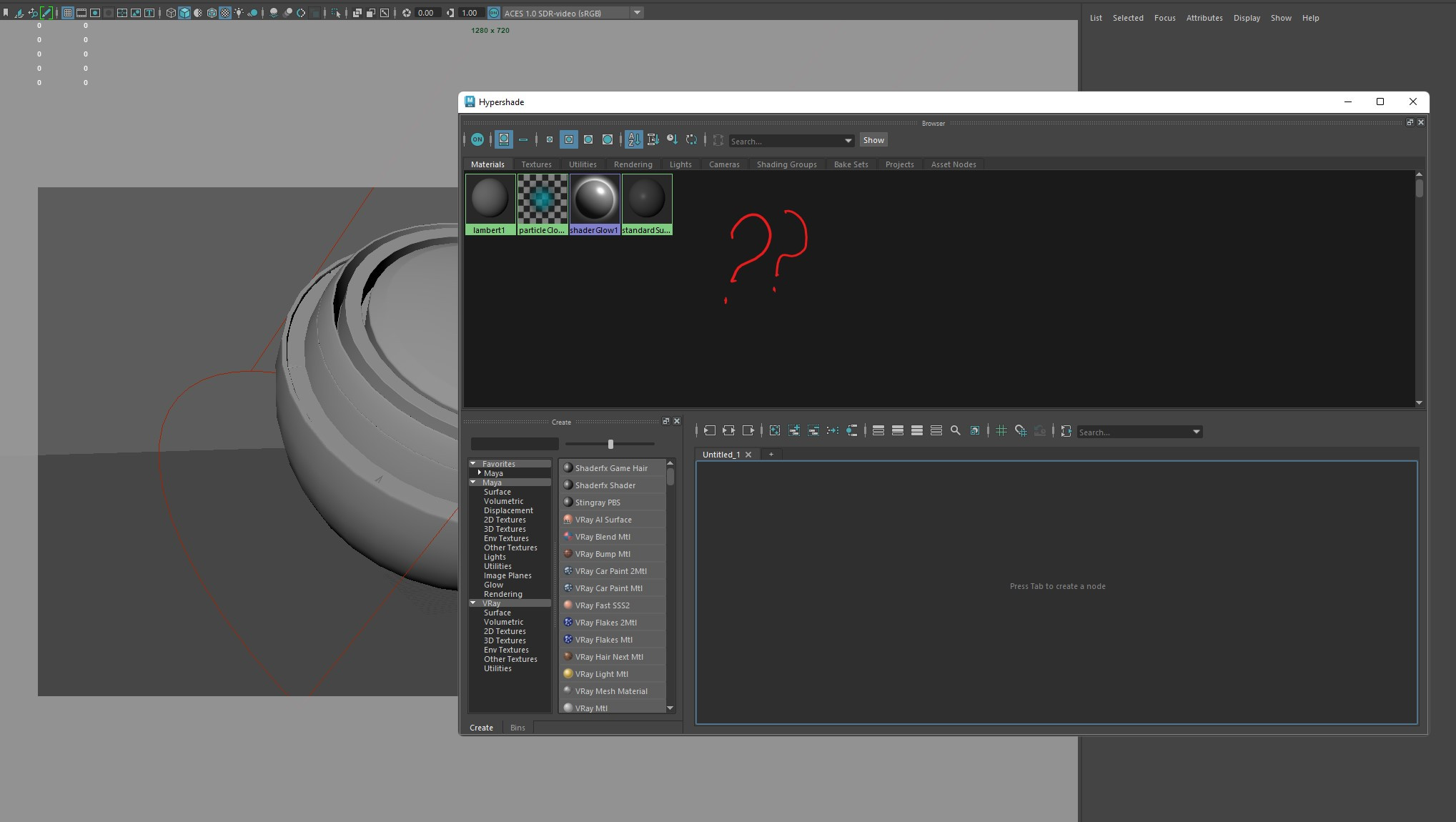The image size is (1456, 822).
Task: Toggle the grid display icon in node editor
Action: tap(1001, 431)
